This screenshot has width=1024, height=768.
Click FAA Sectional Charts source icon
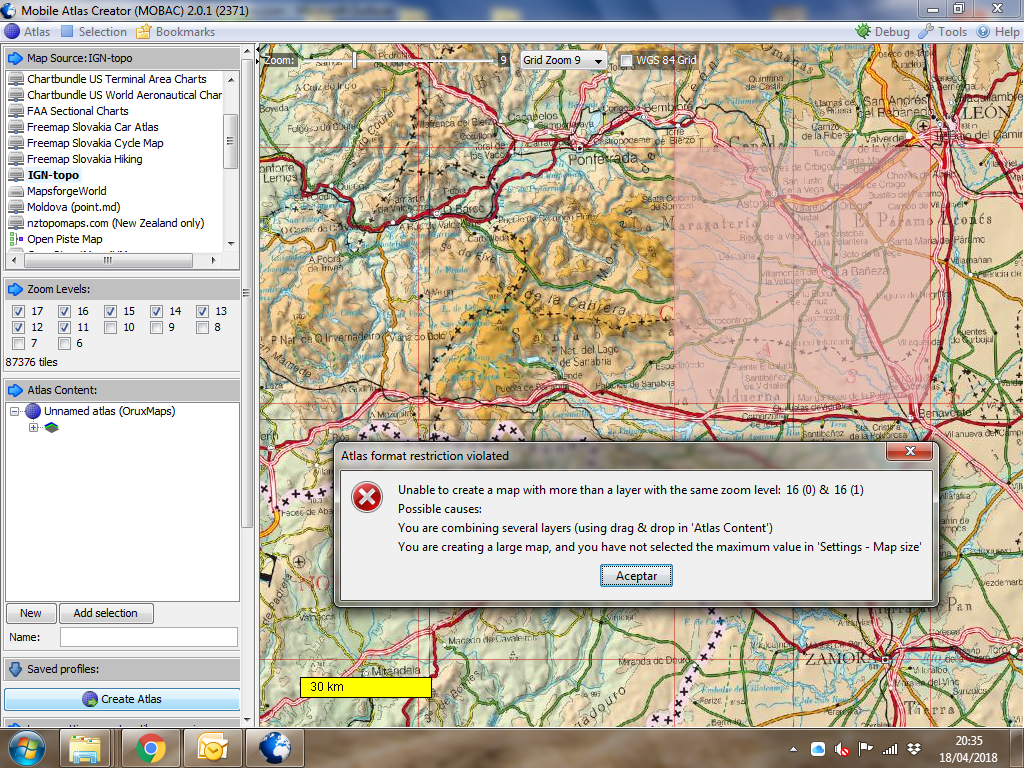pos(16,111)
